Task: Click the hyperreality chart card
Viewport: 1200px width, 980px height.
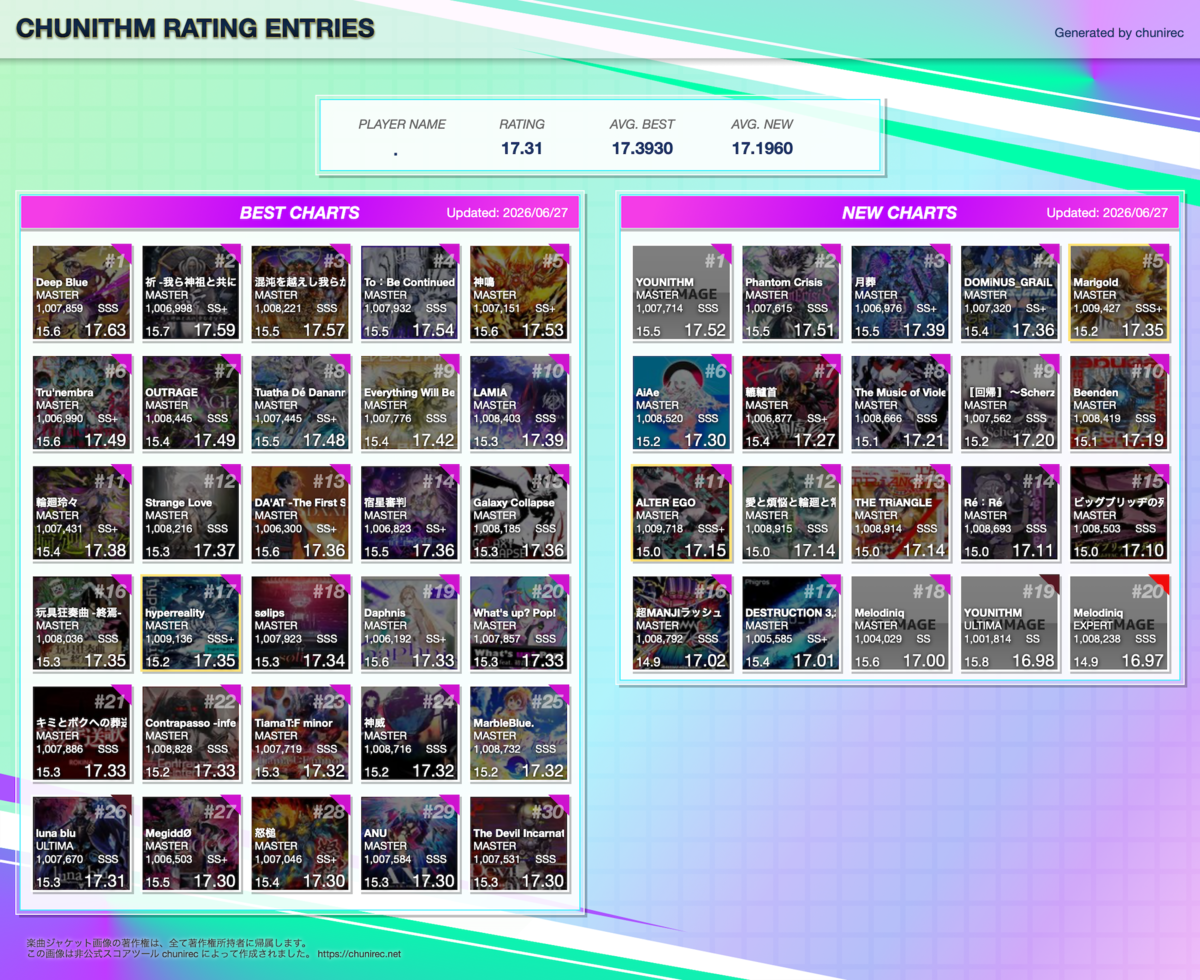Action: pos(190,623)
